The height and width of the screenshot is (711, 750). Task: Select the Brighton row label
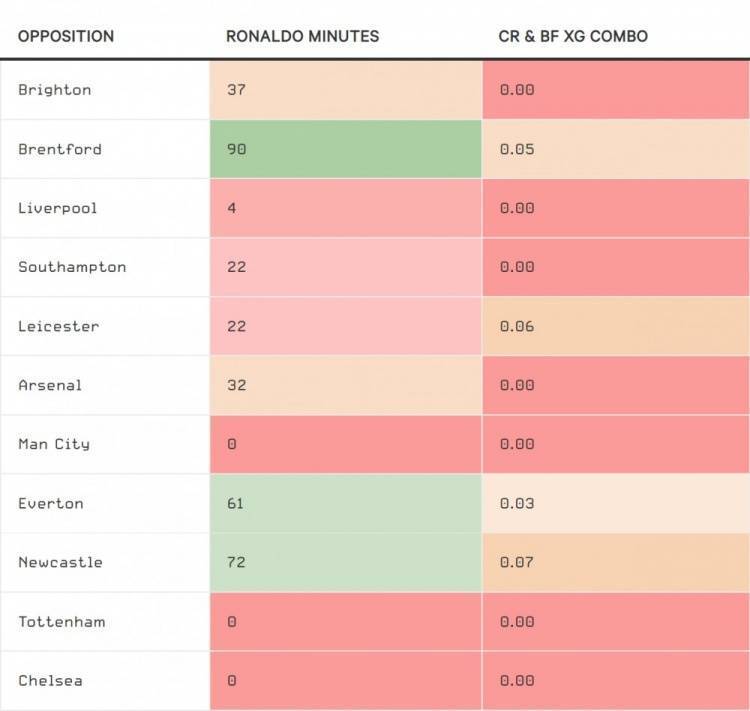tap(55, 90)
